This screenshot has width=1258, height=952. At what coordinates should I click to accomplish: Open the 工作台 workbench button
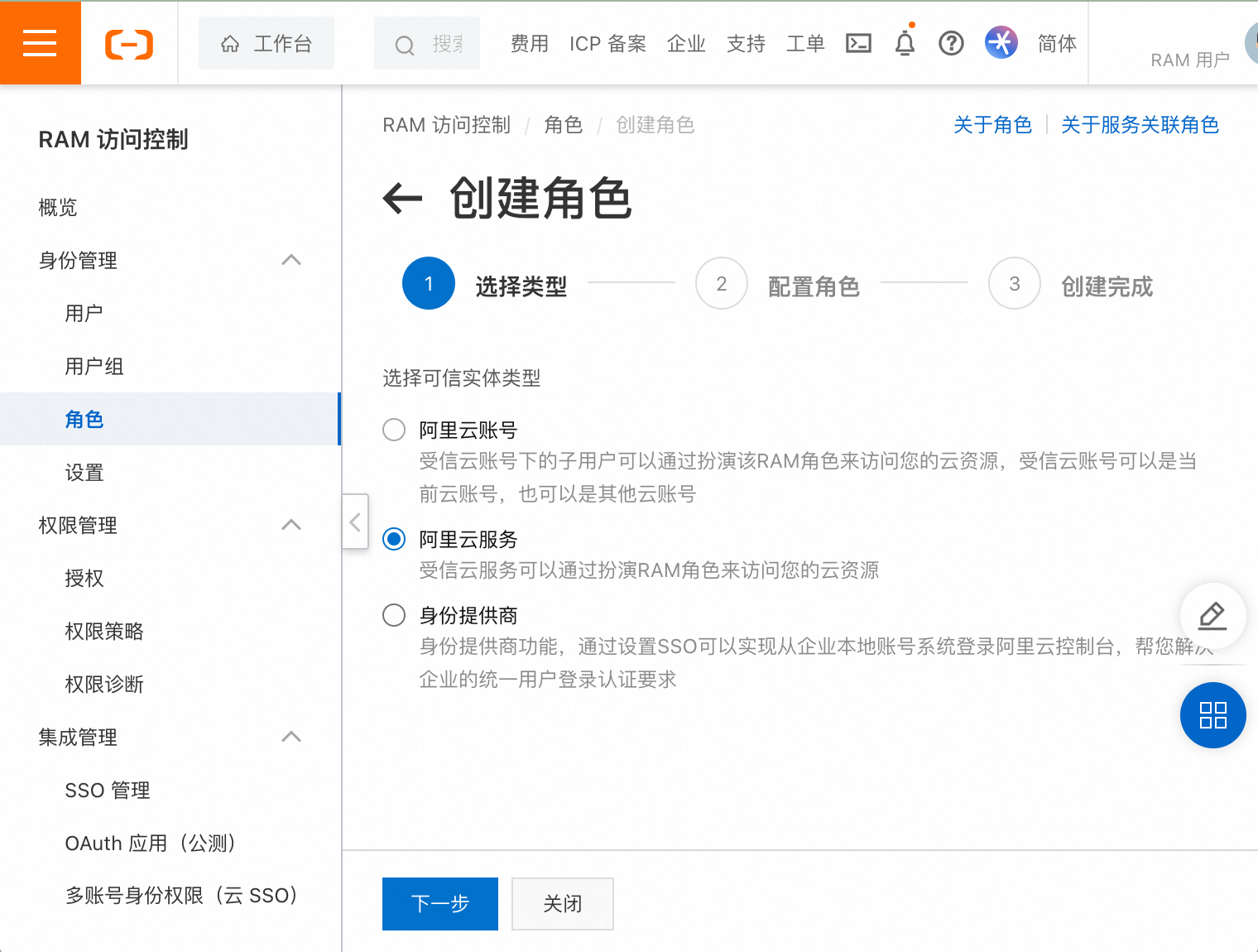coord(266,43)
